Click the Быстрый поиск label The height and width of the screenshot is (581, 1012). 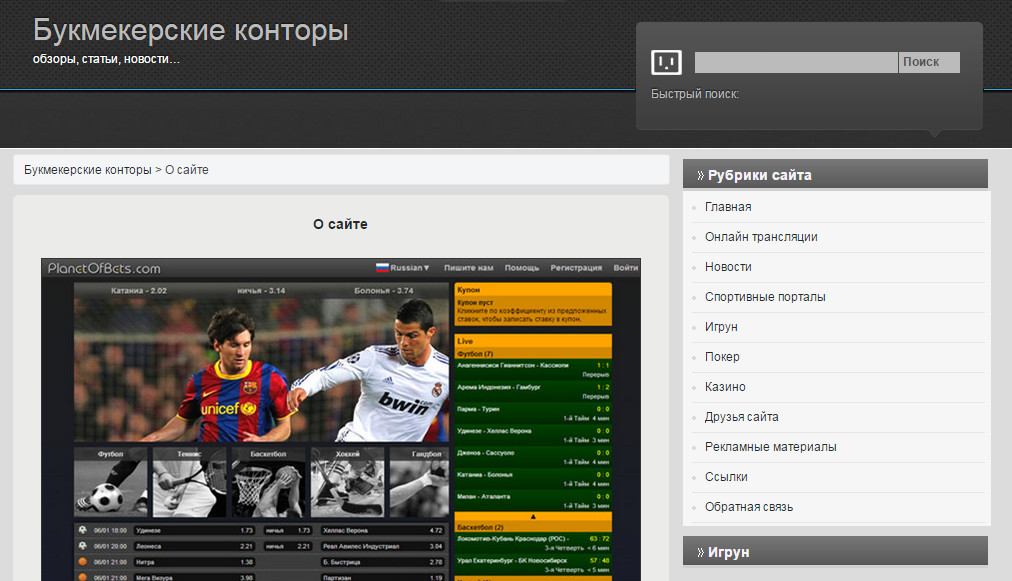(694, 94)
